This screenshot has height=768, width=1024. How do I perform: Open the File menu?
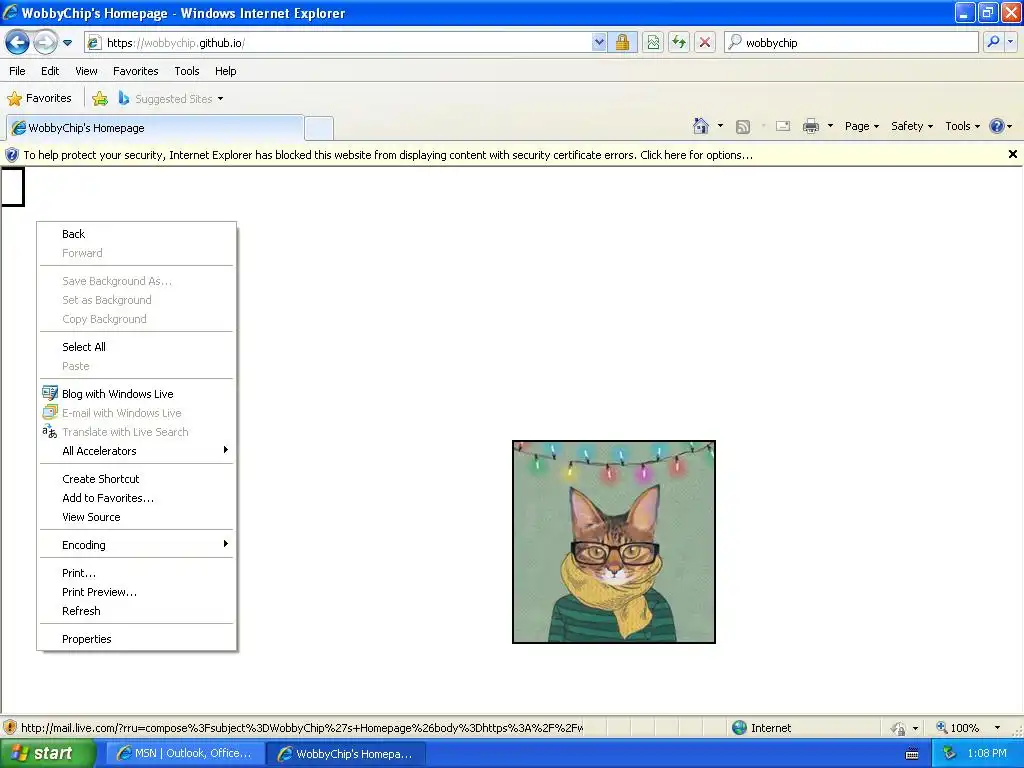point(17,71)
